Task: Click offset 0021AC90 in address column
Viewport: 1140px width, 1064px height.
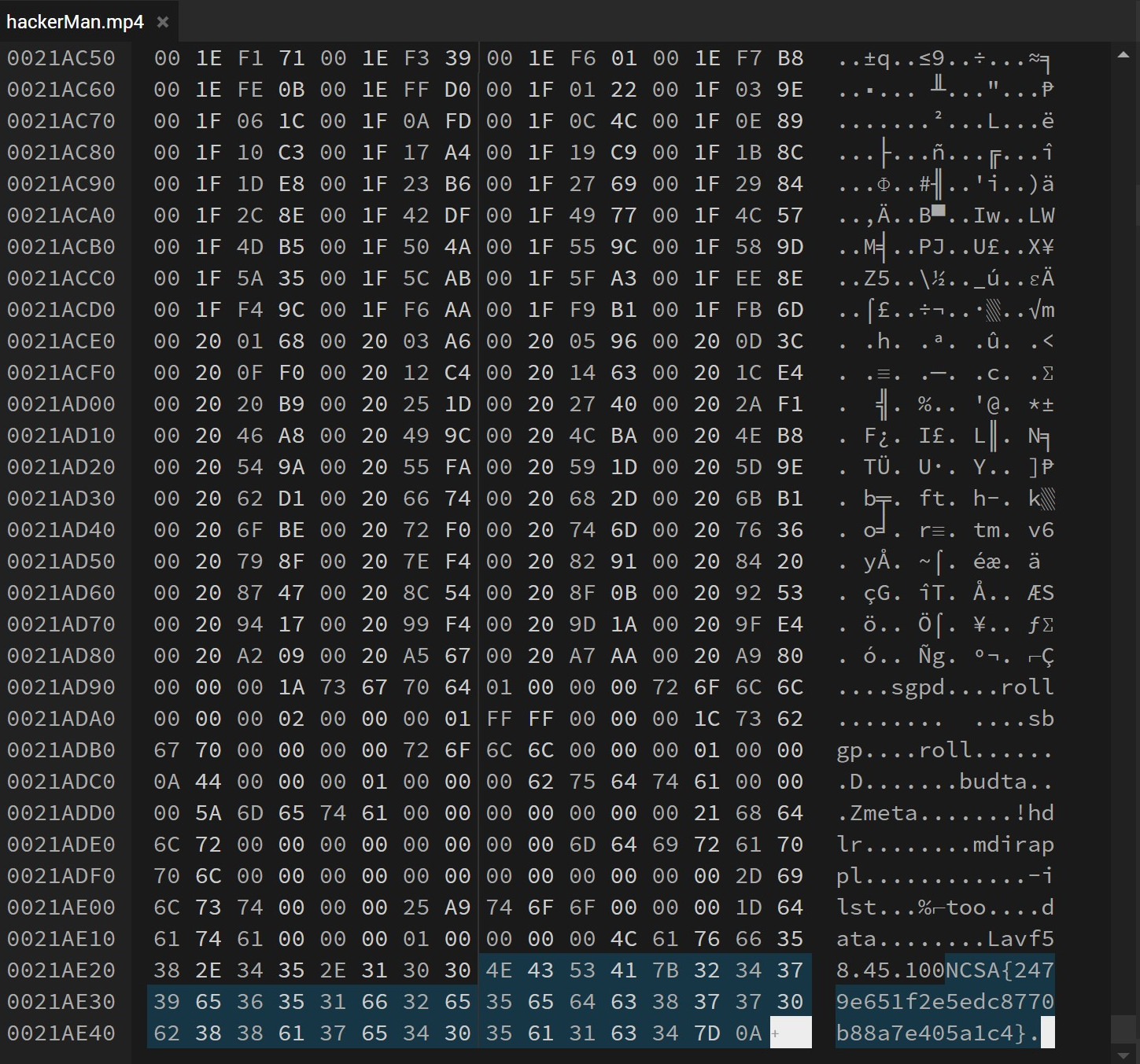Action: tap(61, 184)
